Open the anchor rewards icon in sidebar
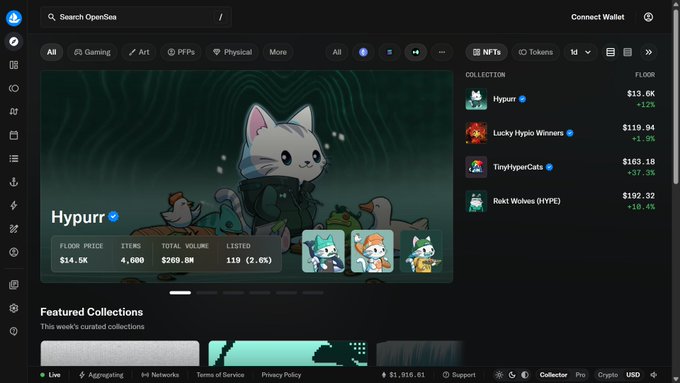The width and height of the screenshot is (680, 383). pyautogui.click(x=14, y=182)
